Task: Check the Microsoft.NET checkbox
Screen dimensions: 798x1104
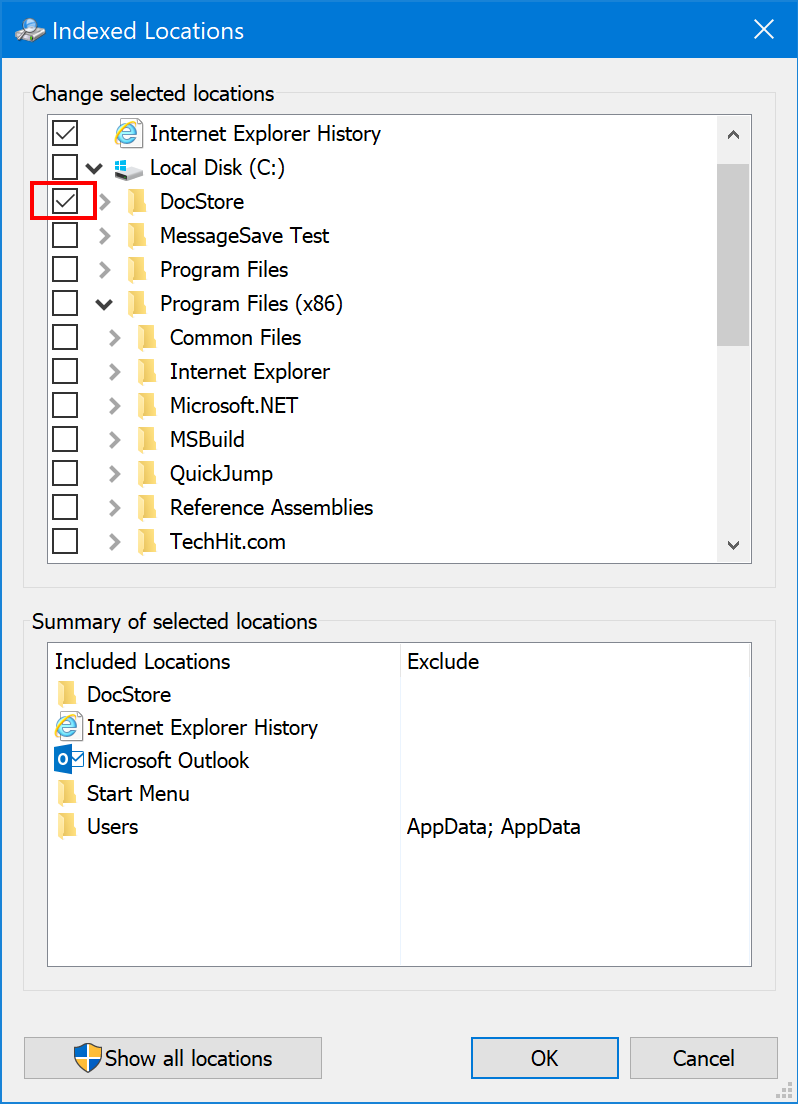Action: (x=65, y=405)
